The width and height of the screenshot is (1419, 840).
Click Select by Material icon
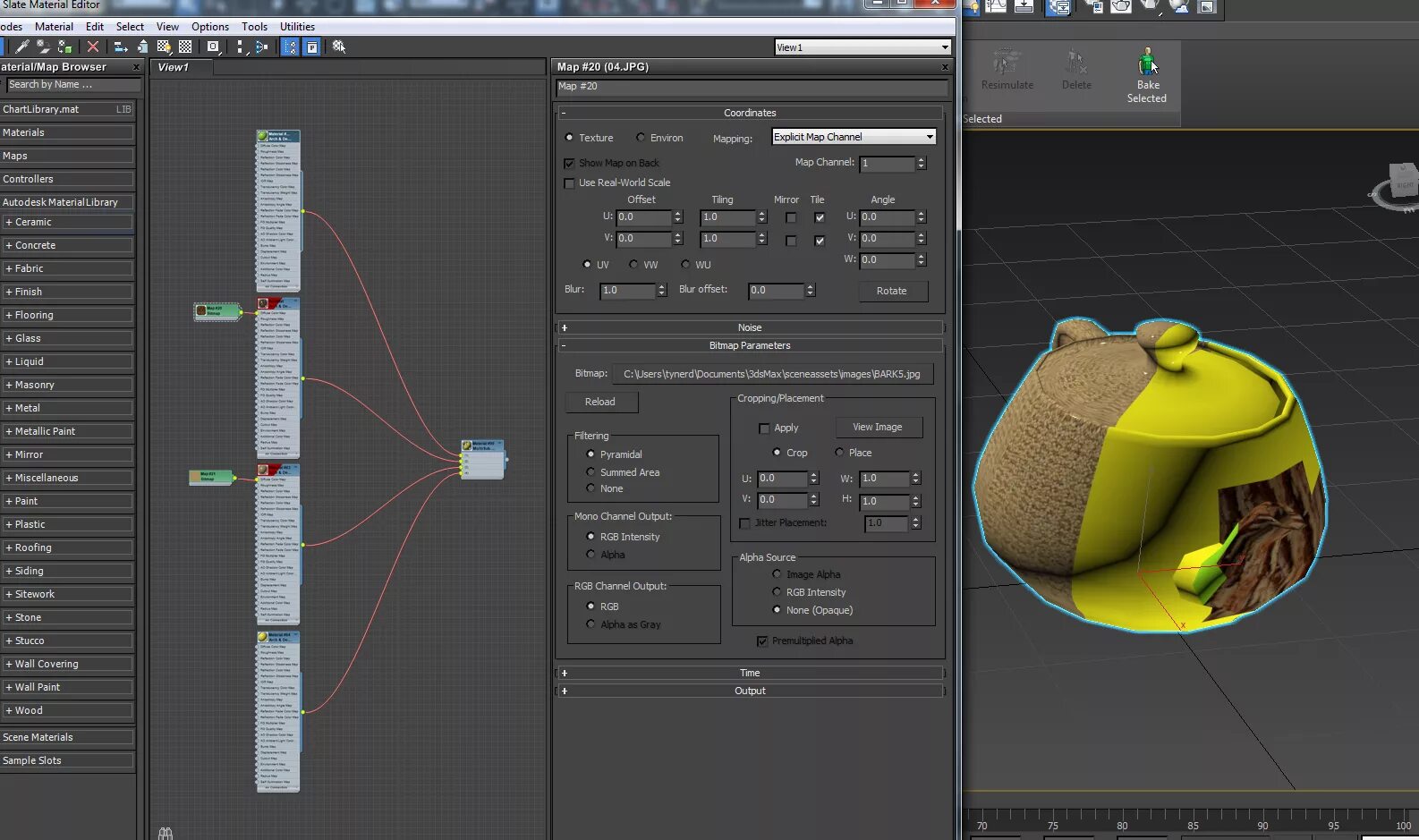pos(339,47)
